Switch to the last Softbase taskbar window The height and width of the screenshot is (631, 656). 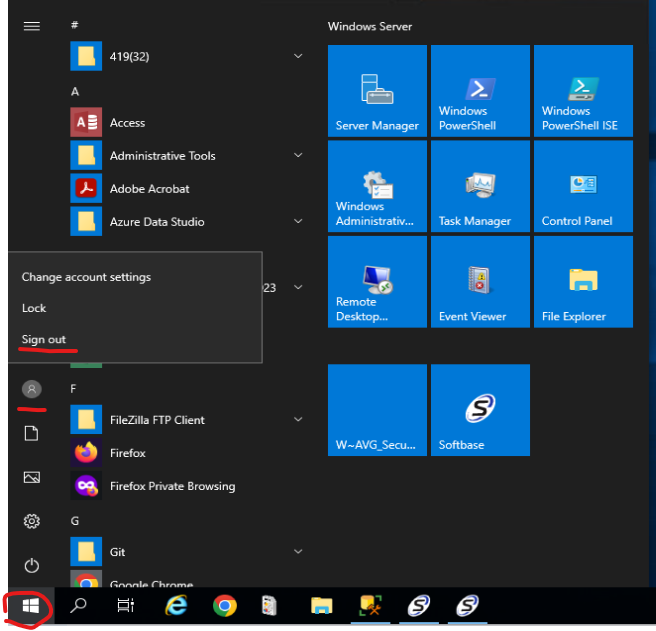[x=467, y=605]
